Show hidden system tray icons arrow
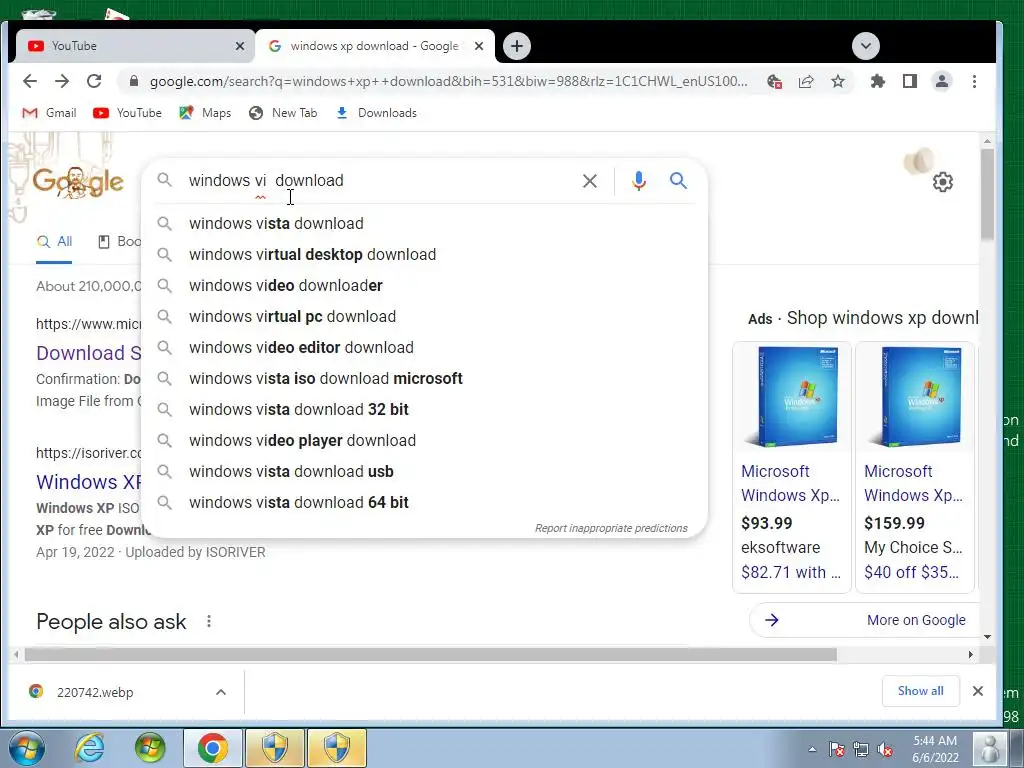The height and width of the screenshot is (768, 1024). point(812,749)
